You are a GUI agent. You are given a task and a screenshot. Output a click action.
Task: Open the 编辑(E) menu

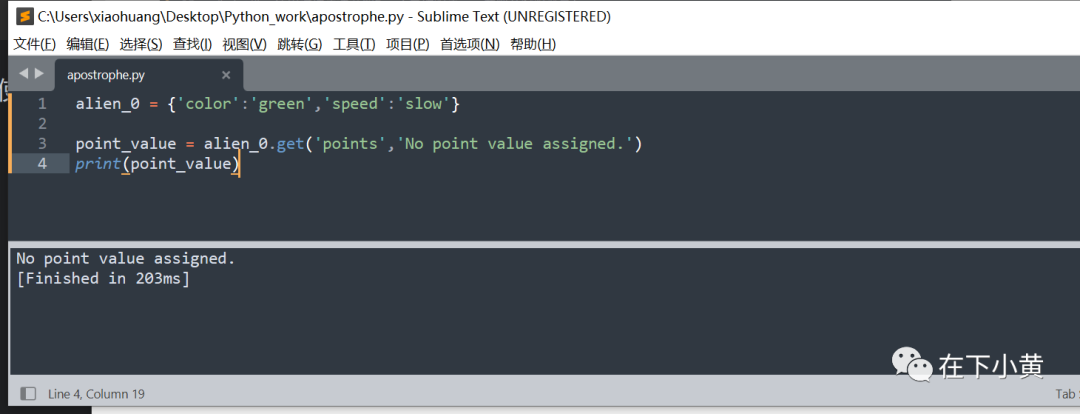coord(87,44)
